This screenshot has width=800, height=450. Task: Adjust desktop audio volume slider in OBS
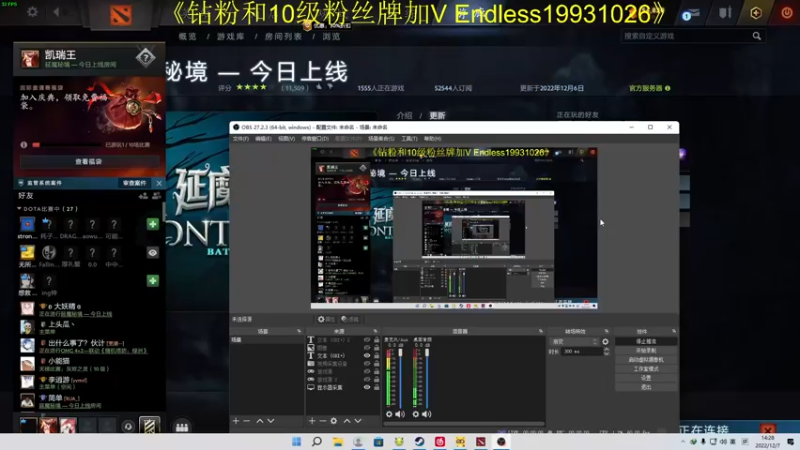click(x=427, y=378)
